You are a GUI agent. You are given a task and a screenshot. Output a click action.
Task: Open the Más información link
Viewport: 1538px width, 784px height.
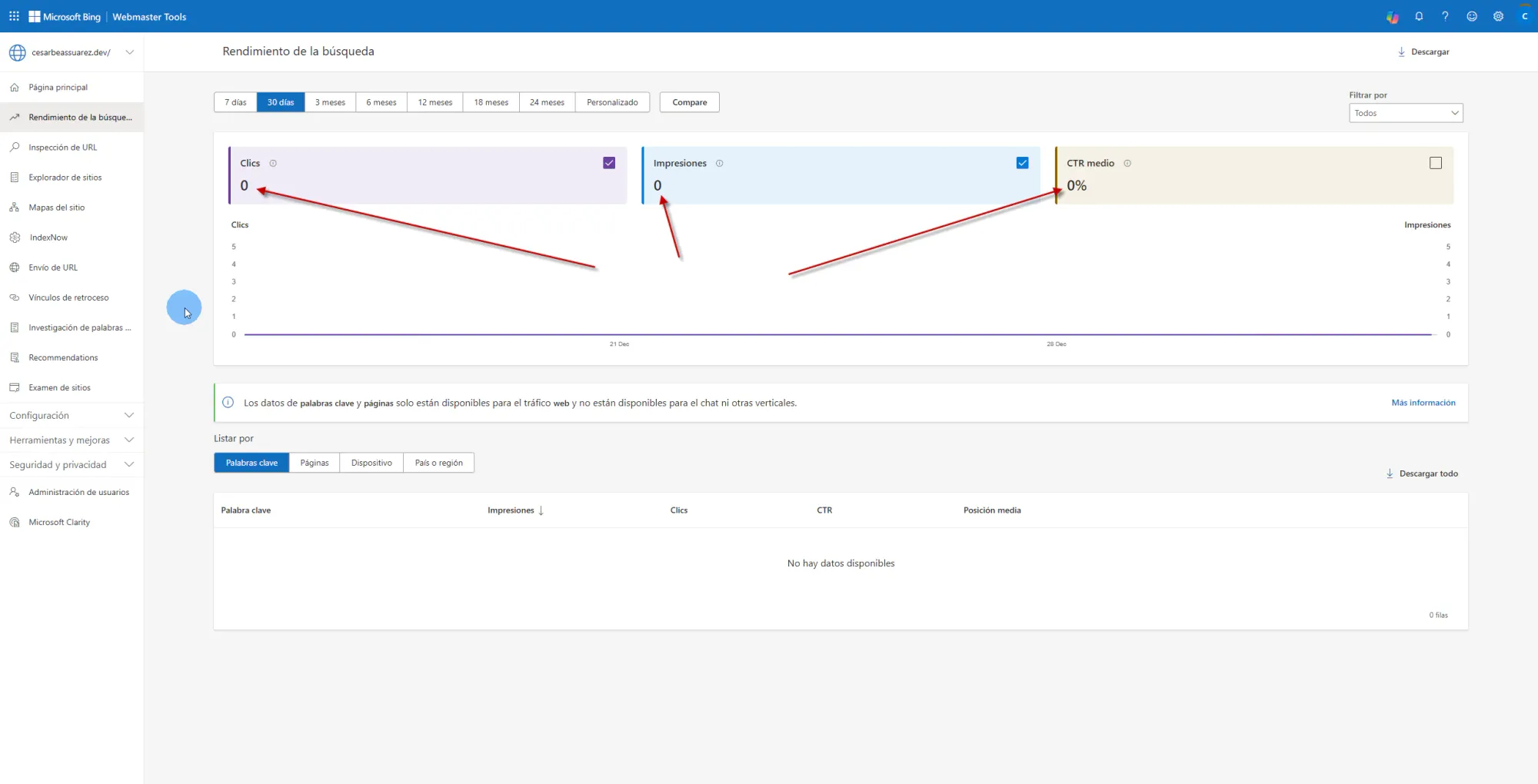(1423, 403)
